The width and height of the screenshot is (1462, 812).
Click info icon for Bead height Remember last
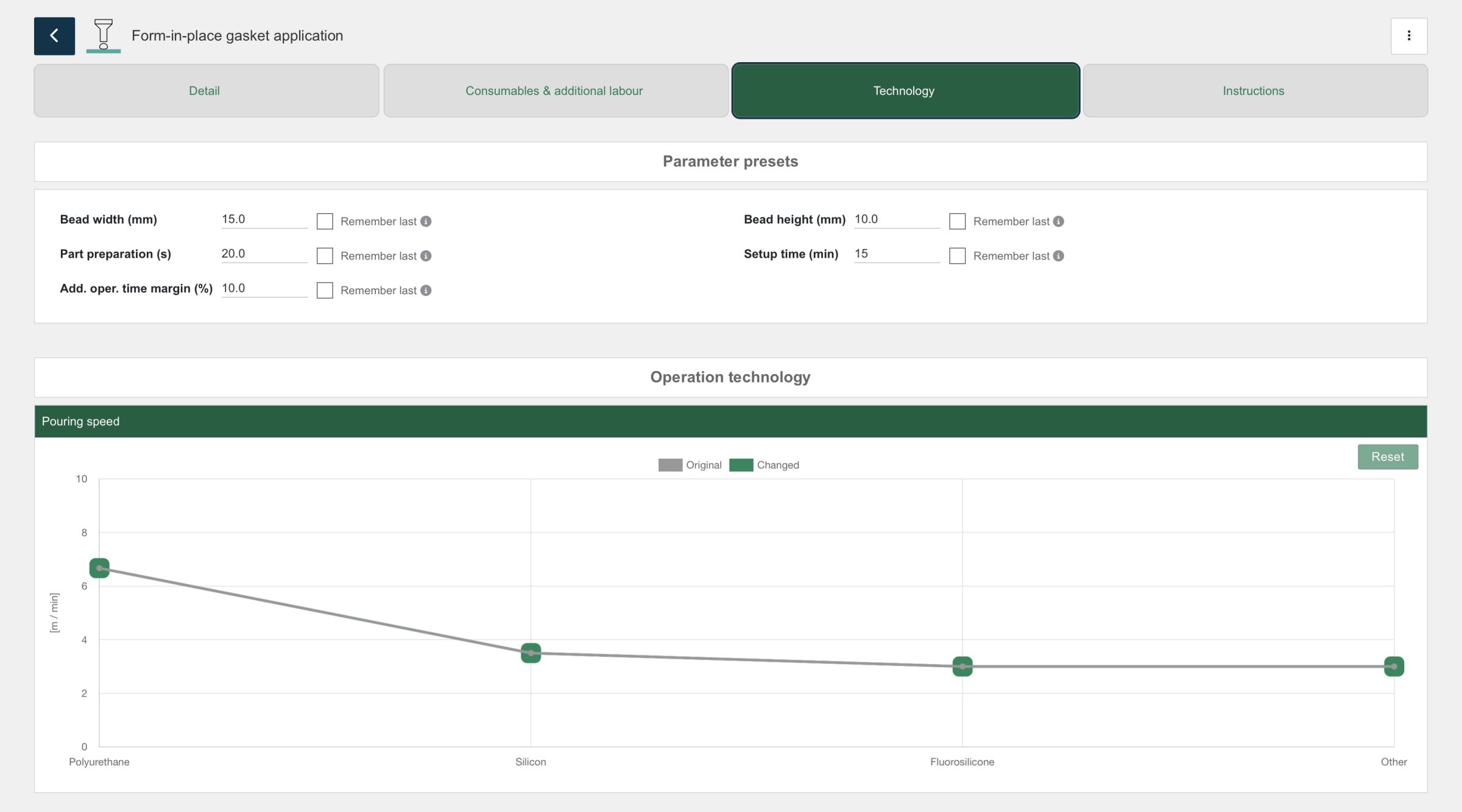pos(1059,222)
